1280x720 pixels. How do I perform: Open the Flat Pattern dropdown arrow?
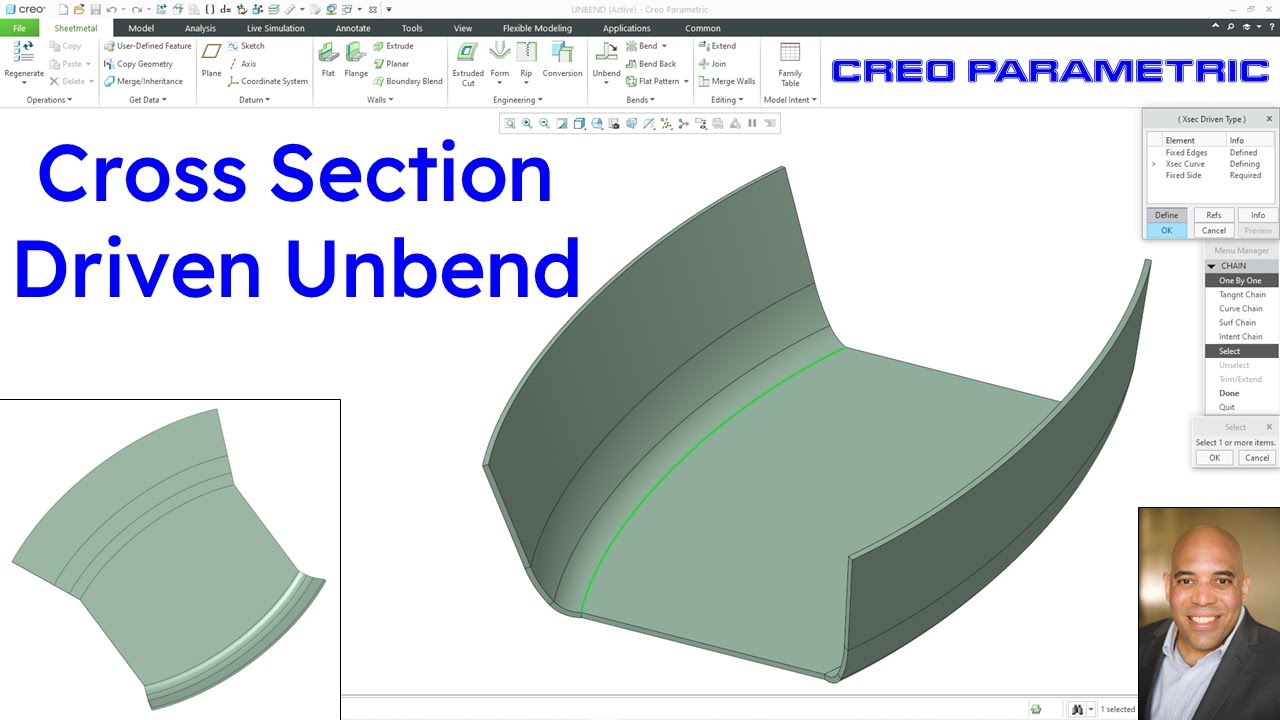click(x=686, y=82)
